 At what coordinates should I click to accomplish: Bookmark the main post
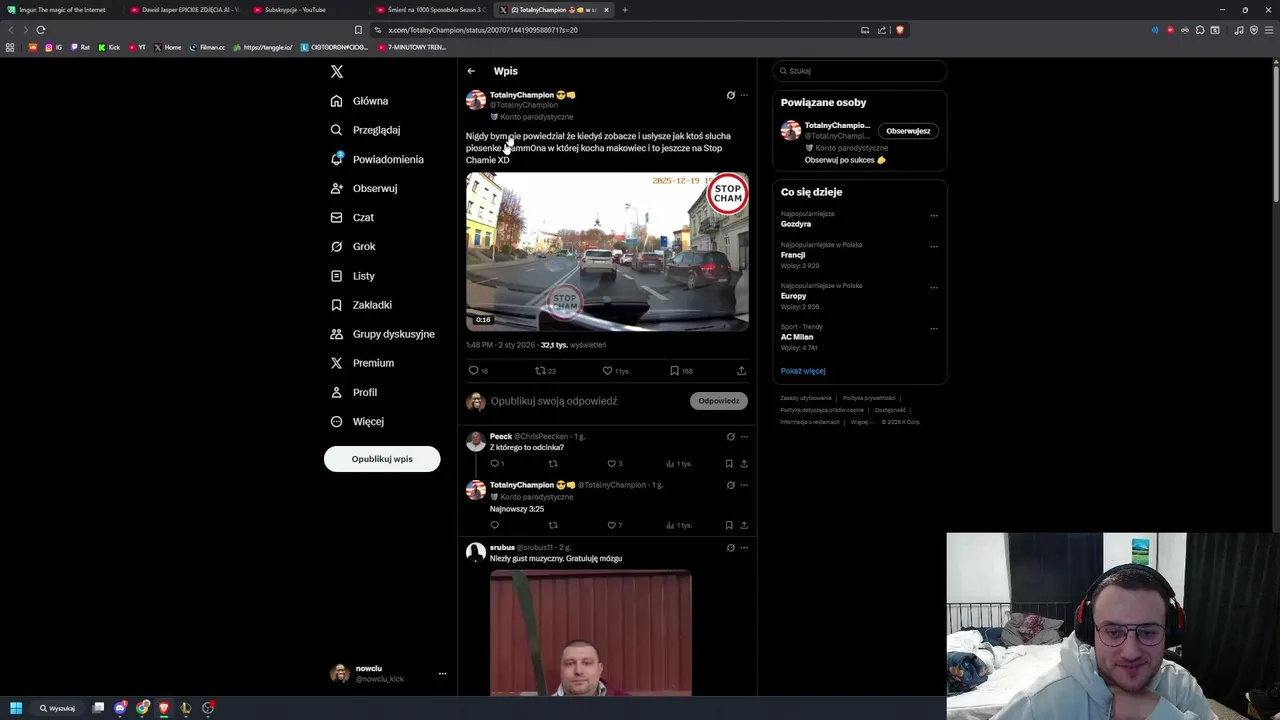[675, 371]
